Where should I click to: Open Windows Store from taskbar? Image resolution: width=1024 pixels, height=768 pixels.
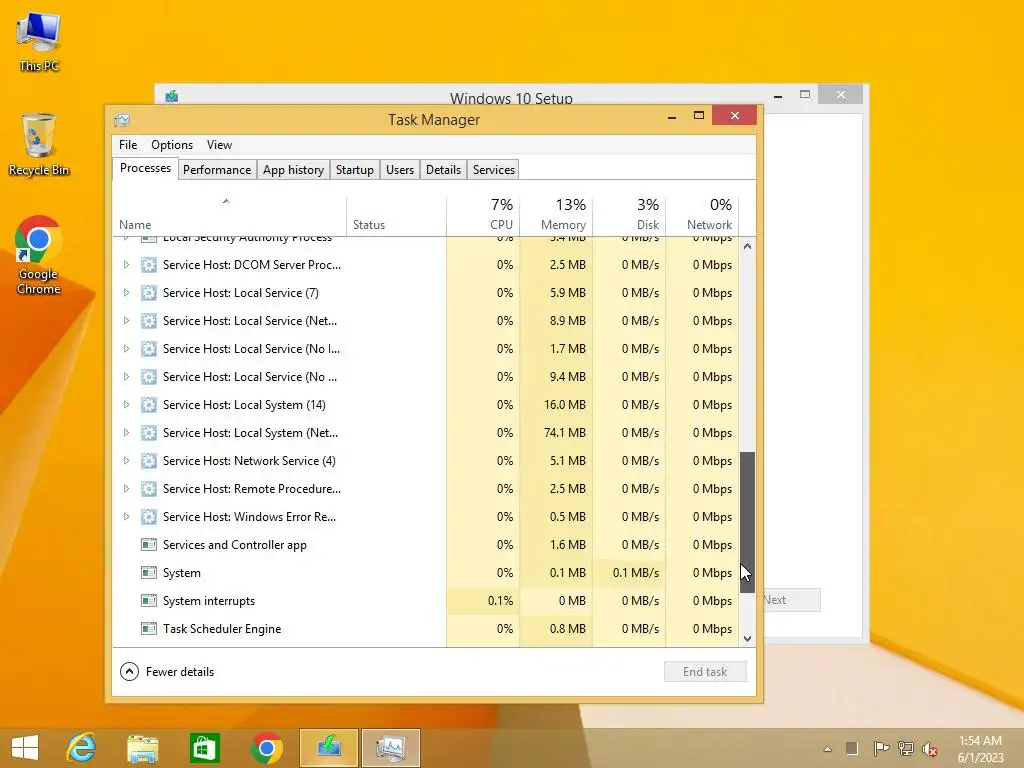[x=204, y=748]
